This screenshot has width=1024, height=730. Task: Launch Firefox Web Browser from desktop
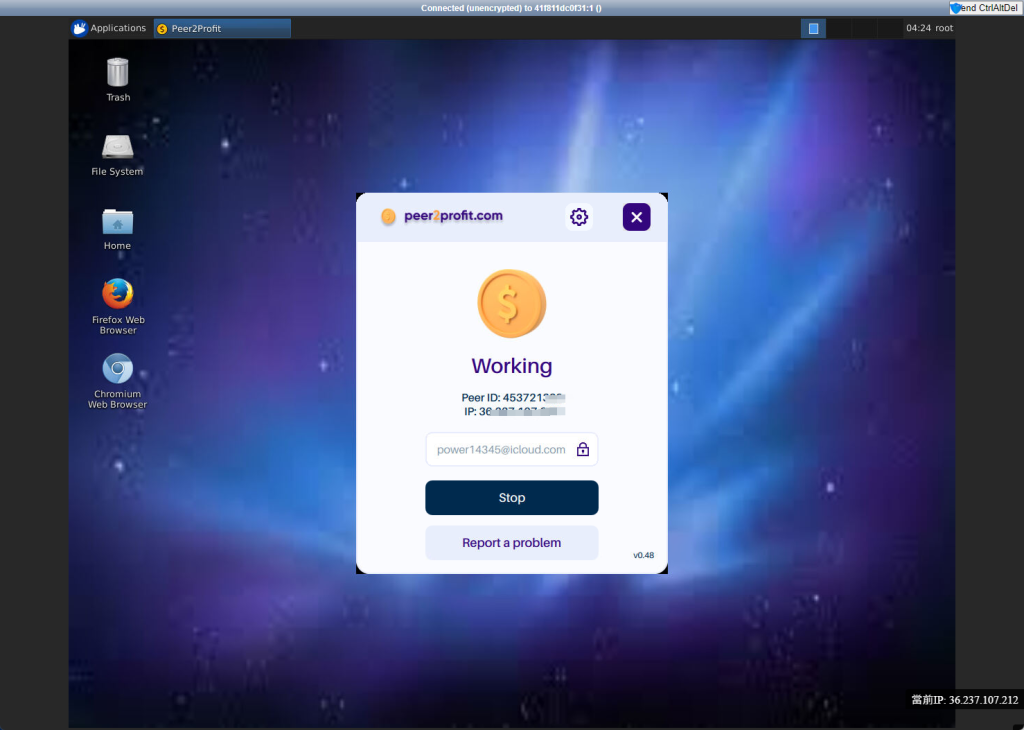[x=118, y=307]
